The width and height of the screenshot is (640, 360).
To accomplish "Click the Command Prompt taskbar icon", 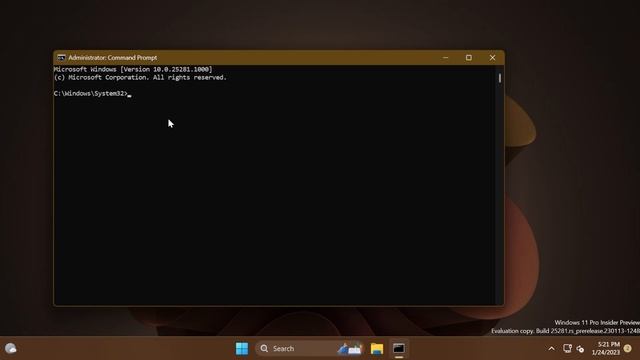I will pos(399,348).
